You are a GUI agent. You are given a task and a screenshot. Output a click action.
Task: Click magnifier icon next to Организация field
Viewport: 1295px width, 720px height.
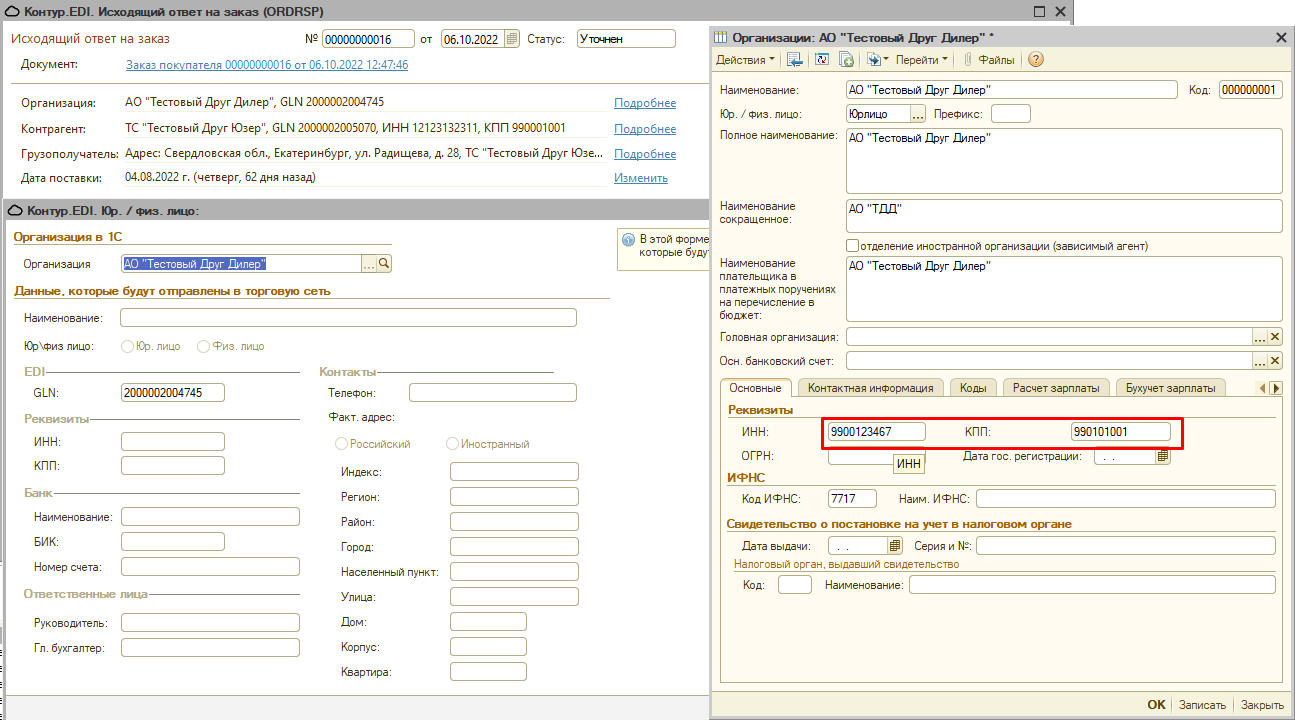pyautogui.click(x=384, y=264)
